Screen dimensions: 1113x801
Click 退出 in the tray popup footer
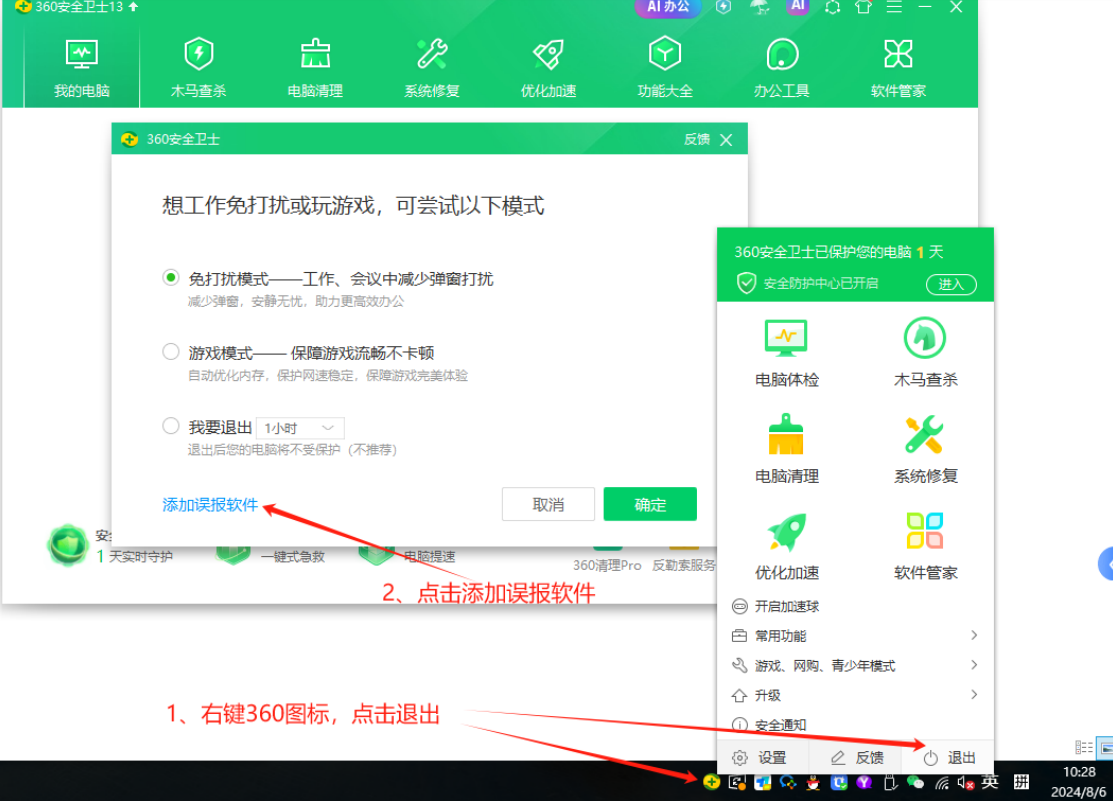pyautogui.click(x=950, y=758)
